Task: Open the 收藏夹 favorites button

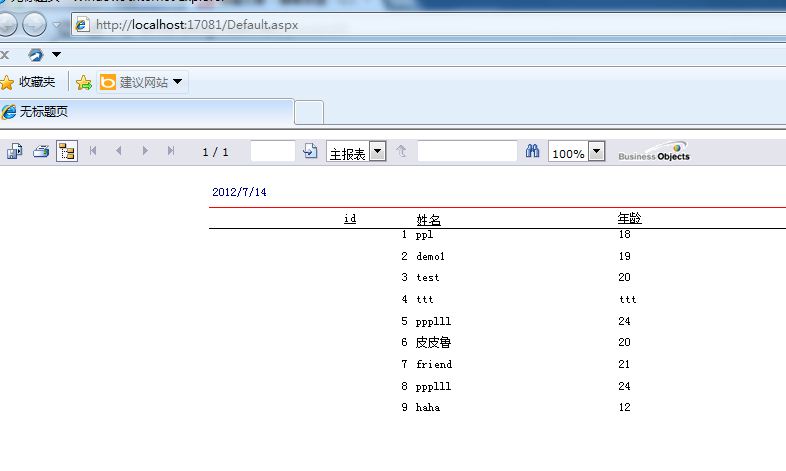Action: [28, 82]
